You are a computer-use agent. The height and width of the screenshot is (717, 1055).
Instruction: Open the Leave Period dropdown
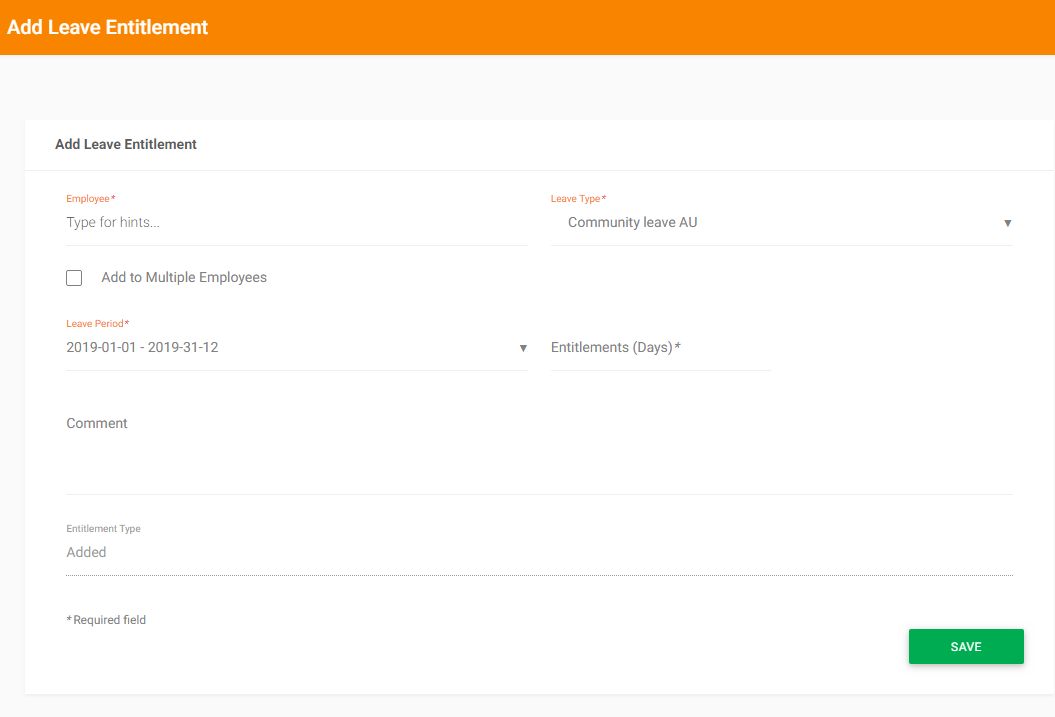(x=296, y=348)
